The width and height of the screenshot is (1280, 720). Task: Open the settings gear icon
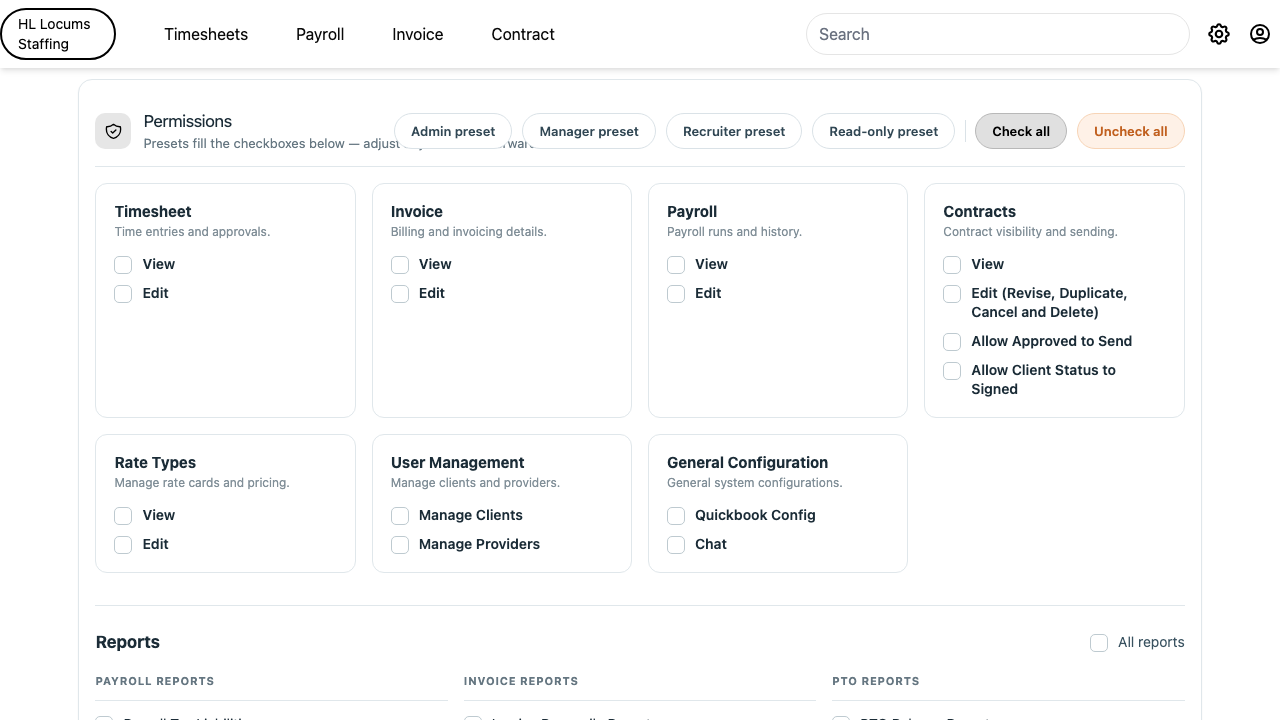[x=1218, y=34]
